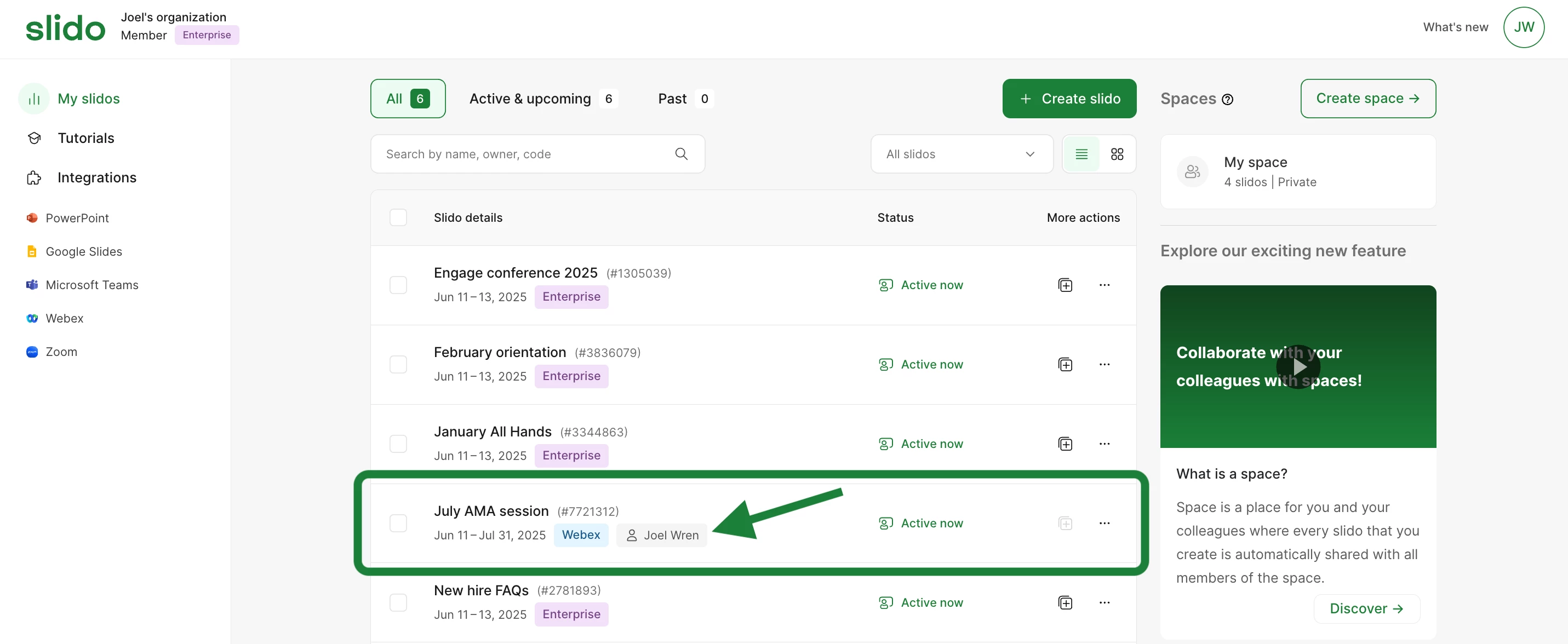Viewport: 1568px width, 644px height.
Task: Click Create slido button
Action: (x=1069, y=99)
